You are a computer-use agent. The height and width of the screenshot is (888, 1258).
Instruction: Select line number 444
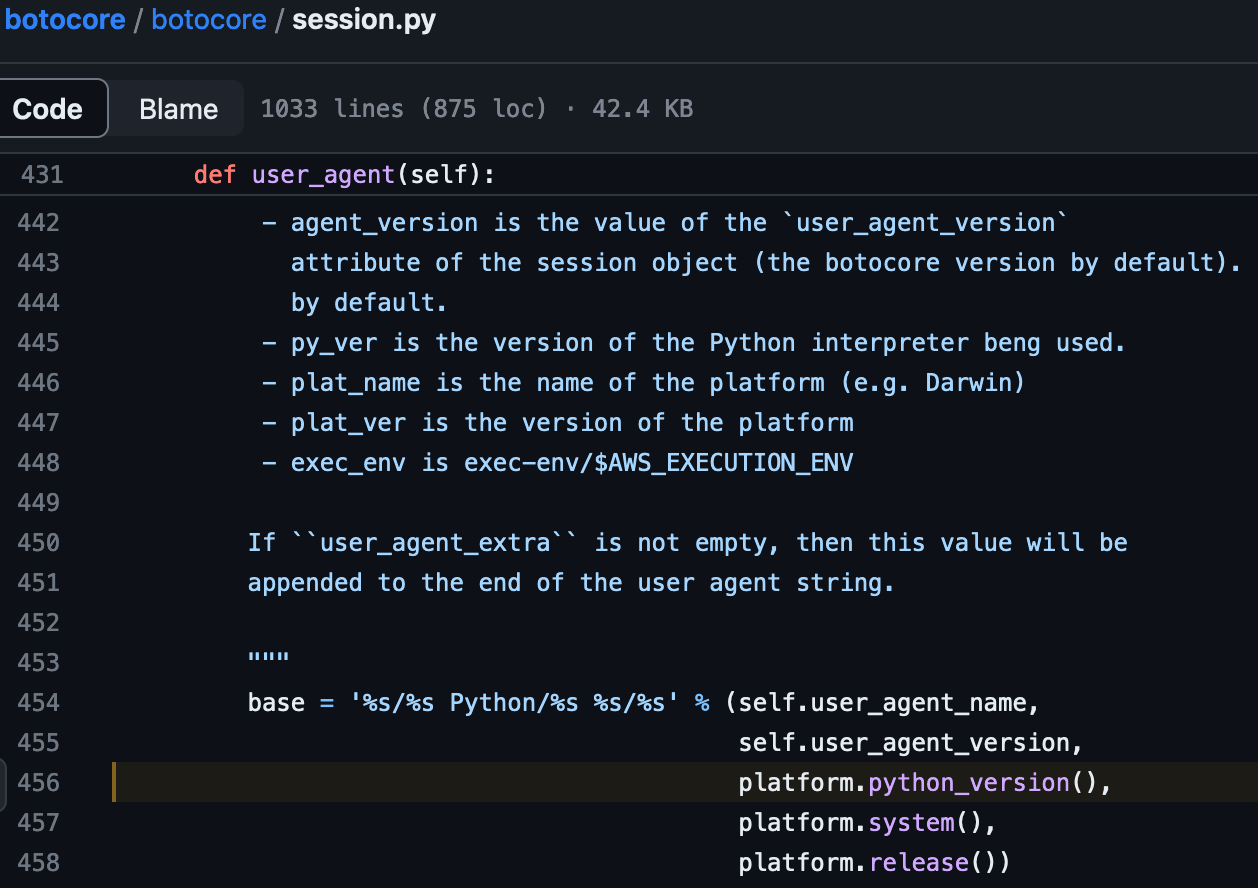(x=39, y=302)
